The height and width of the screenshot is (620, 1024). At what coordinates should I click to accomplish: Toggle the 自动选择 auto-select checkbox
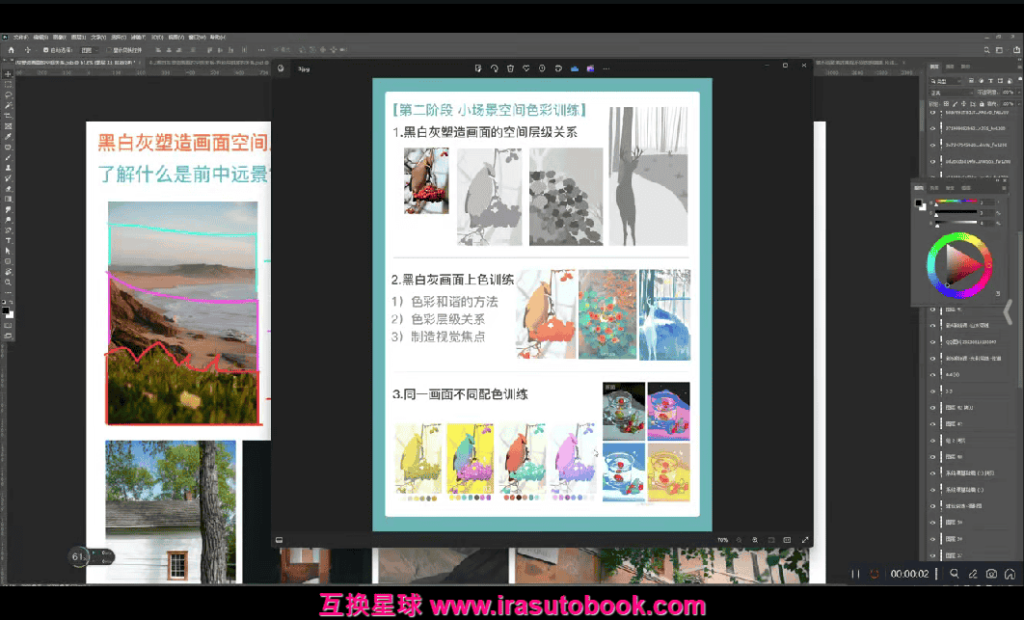[46, 50]
